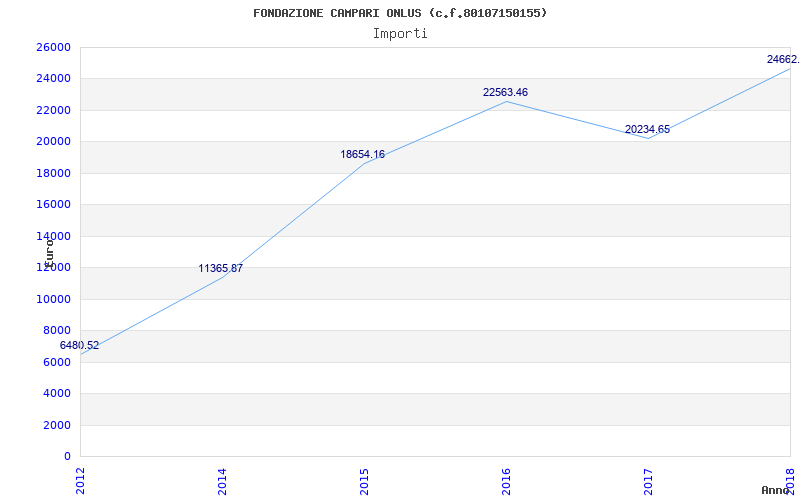Viewport: 800px width, 500px height.
Task: Click the 18000 y-axis value
Action: pyautogui.click(x=53, y=173)
